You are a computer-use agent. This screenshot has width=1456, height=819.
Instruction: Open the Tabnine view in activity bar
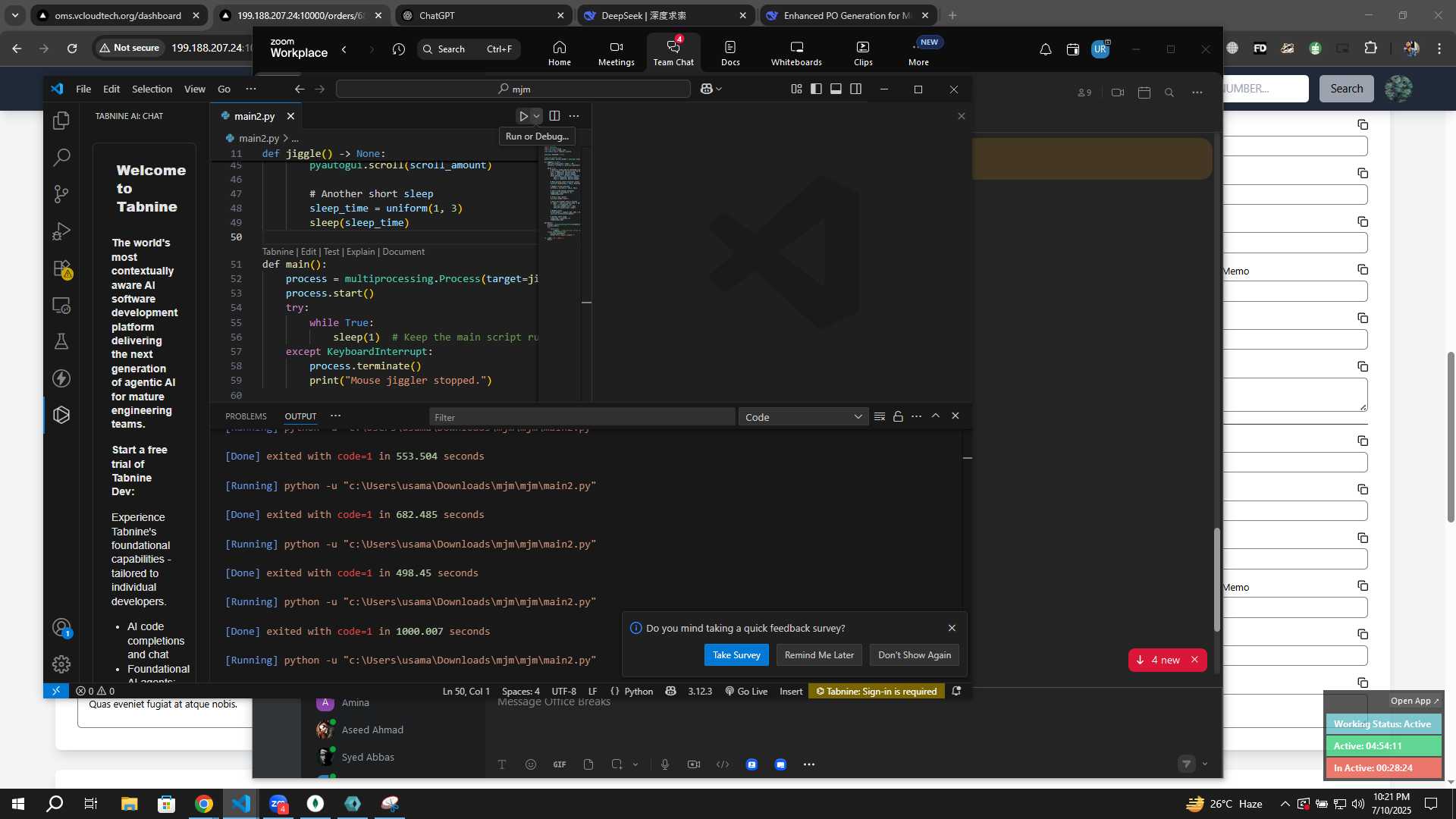(61, 415)
